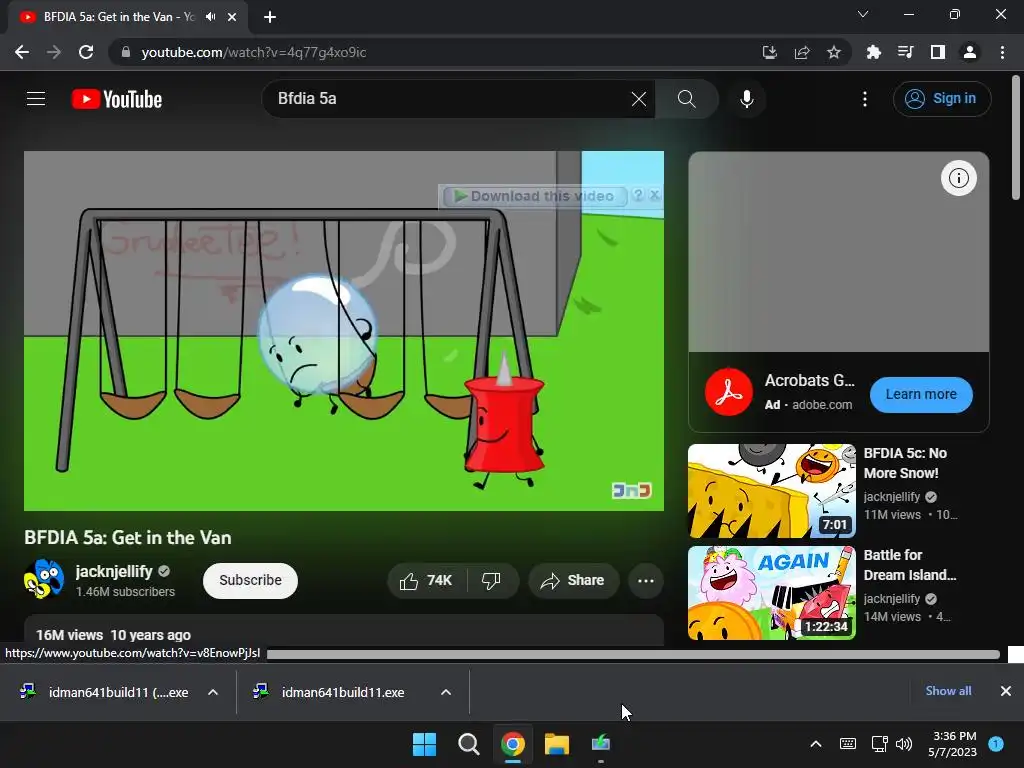Click the Sign in button
Screen dimensions: 1024x768
click(x=942, y=99)
